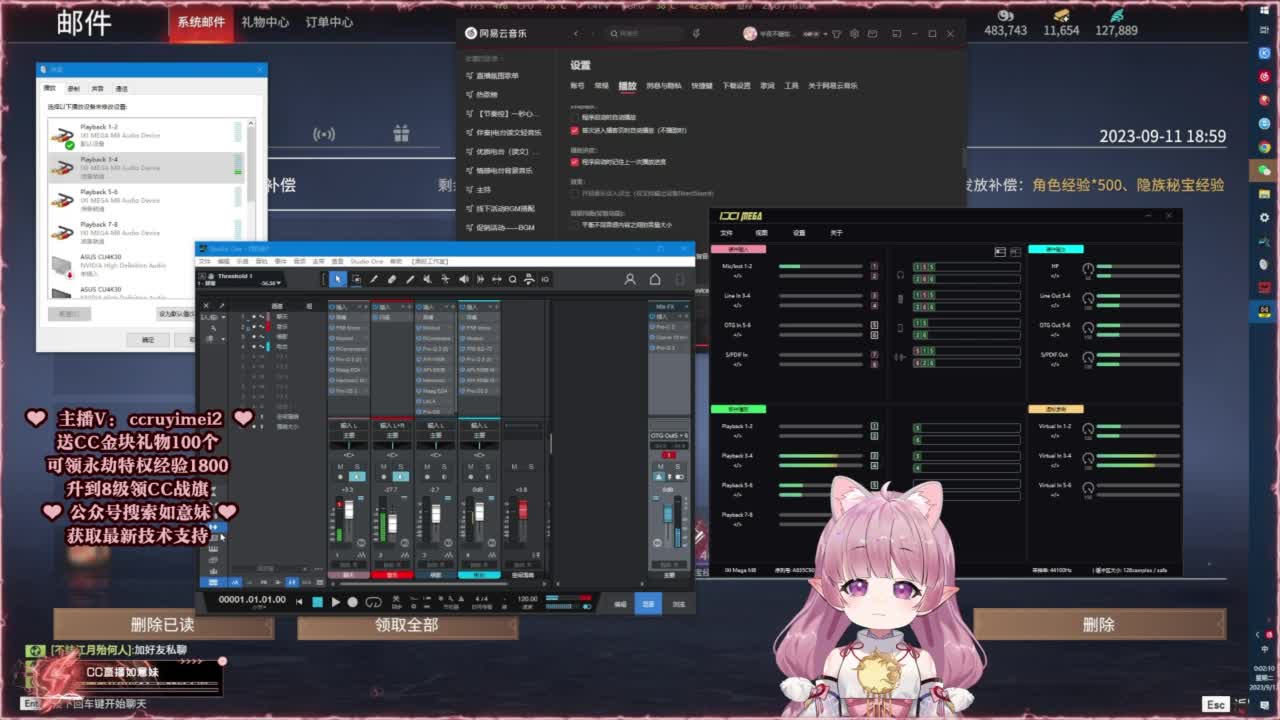Solo the fourth cyan-topped mixer channel
Viewport: 1280px width, 720px height.
coord(487,467)
